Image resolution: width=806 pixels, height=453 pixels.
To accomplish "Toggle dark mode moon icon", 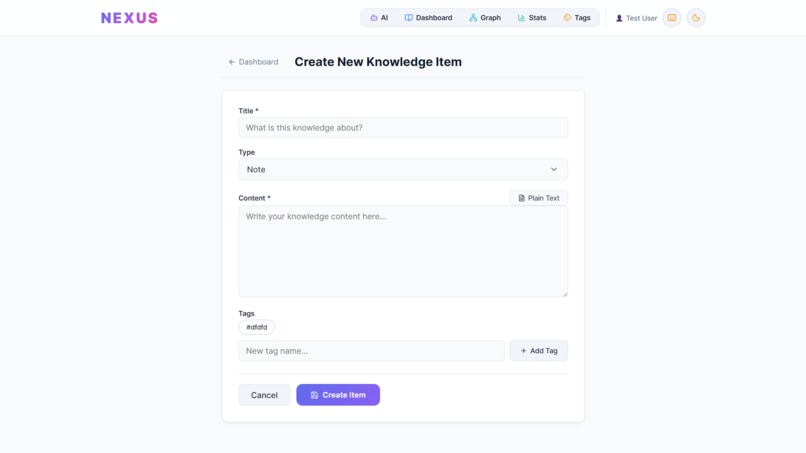I will point(696,17).
